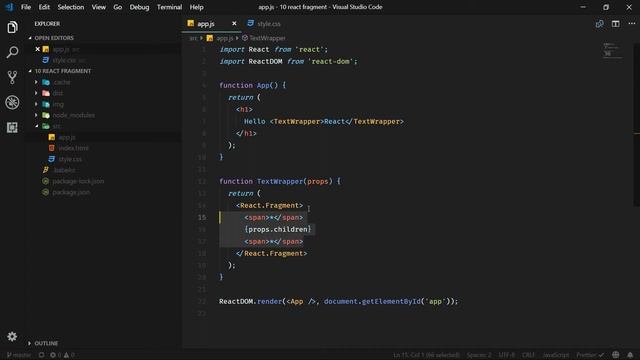
Task: Open the Search view in activity bar
Action: pyautogui.click(x=12, y=52)
